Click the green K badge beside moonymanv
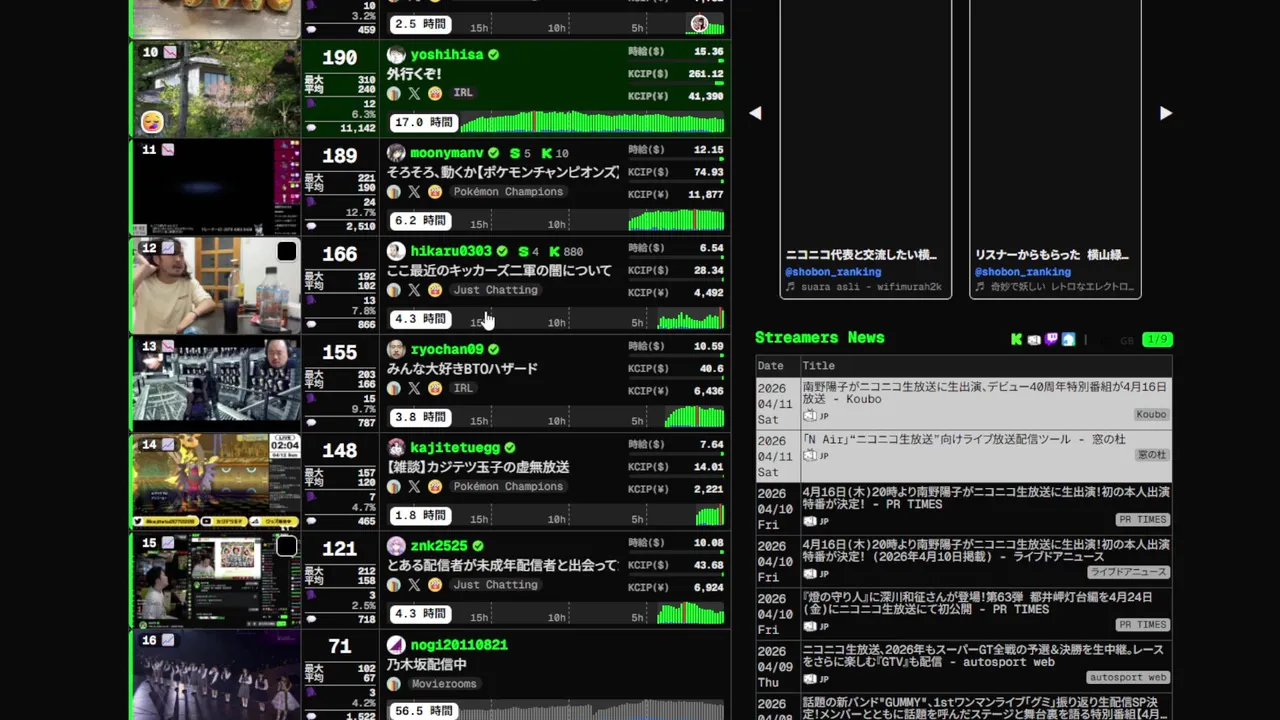Viewport: 1280px width, 720px height. (x=547, y=153)
